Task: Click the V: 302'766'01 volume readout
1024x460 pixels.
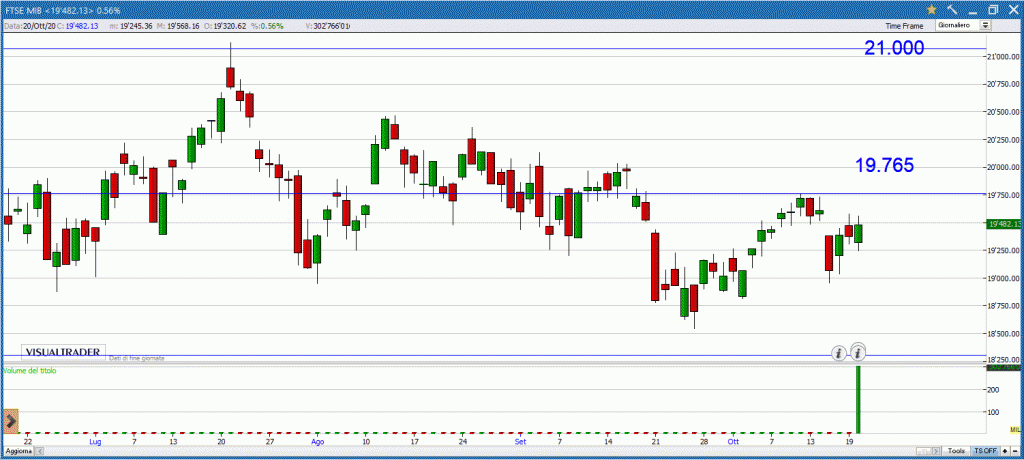Action: (x=328, y=26)
